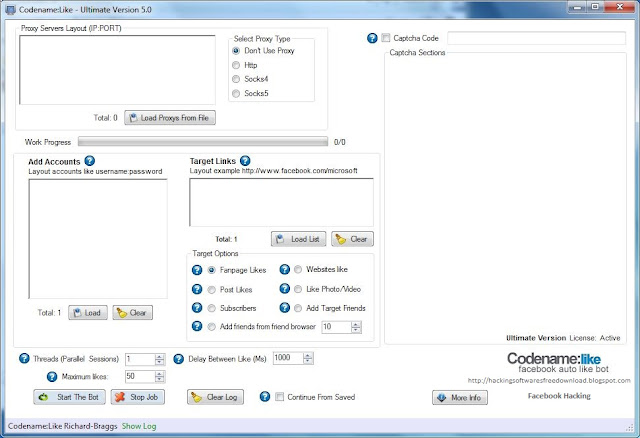Image resolution: width=640 pixels, height=438 pixels.
Task: Click into the Proxy Servers list box
Action: pos(117,70)
